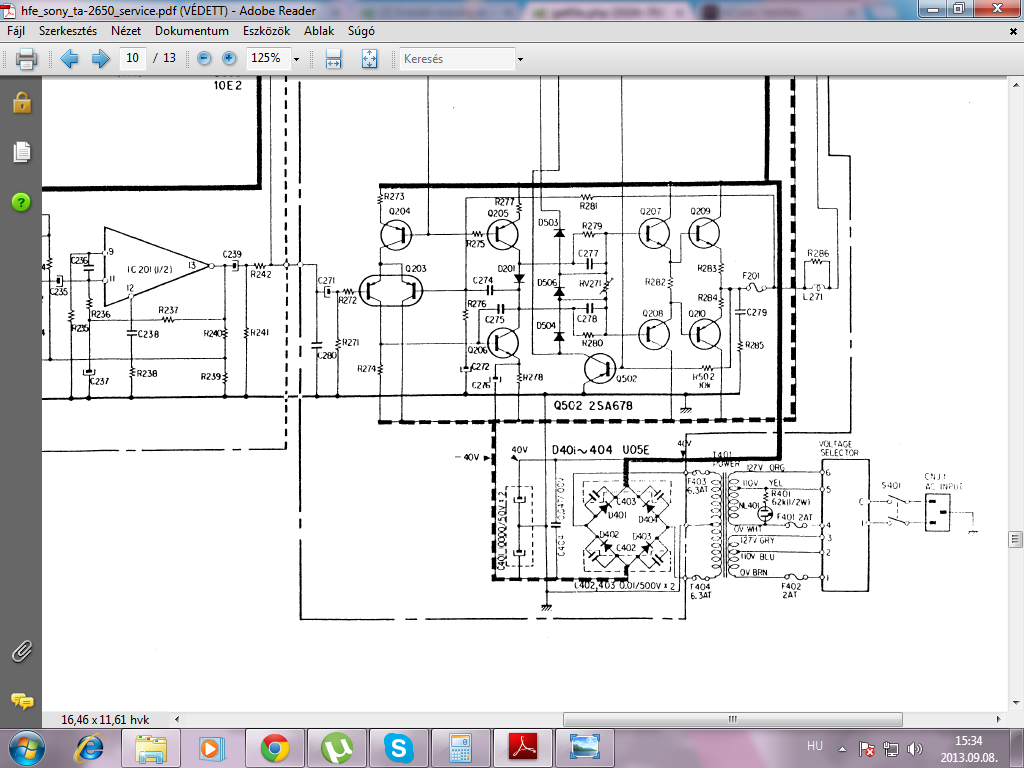Open uTorrent from taskbar
The height and width of the screenshot is (768, 1024).
(338, 748)
